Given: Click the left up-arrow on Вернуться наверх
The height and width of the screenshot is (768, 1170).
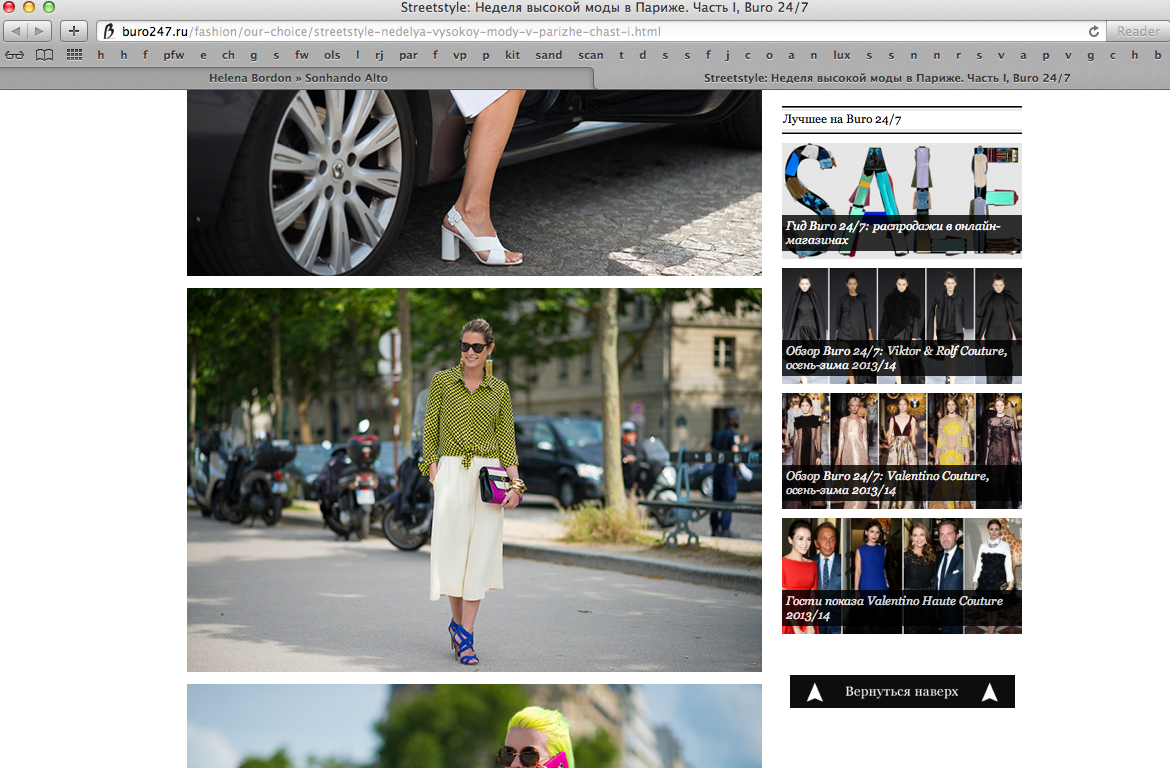Looking at the screenshot, I should [x=815, y=692].
